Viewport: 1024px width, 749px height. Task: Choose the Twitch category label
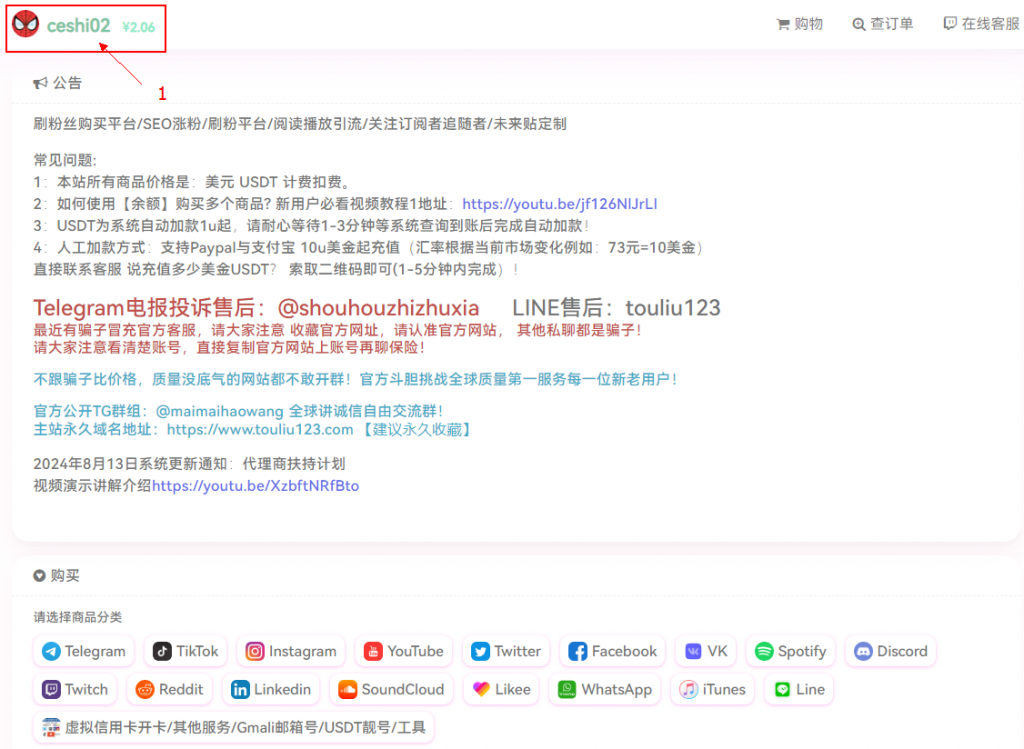[x=86, y=690]
